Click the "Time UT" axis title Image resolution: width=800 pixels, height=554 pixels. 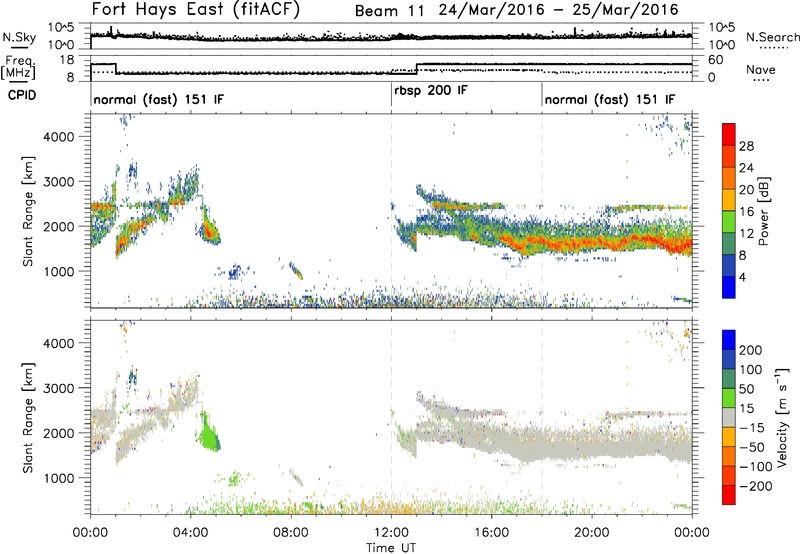pos(391,547)
